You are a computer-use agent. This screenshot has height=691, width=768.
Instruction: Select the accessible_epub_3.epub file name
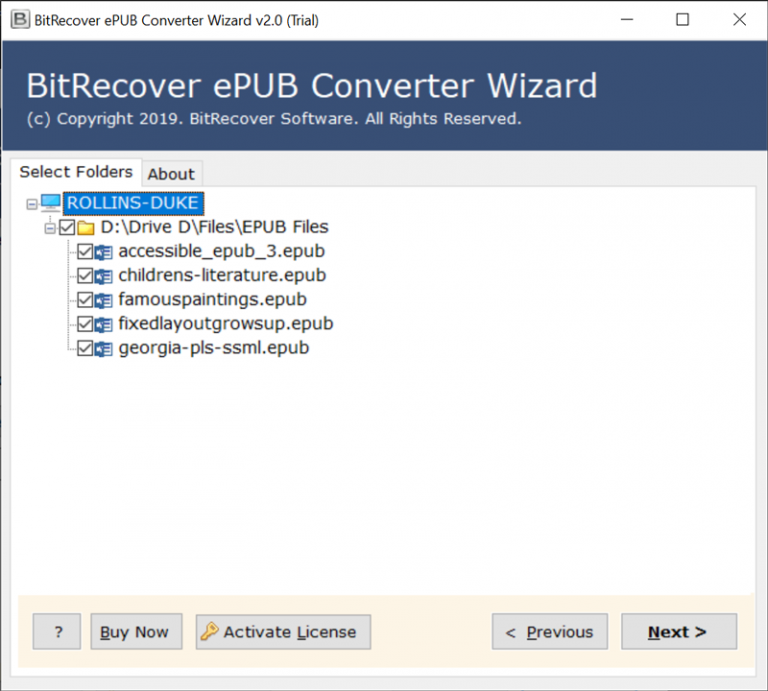pyautogui.click(x=221, y=251)
